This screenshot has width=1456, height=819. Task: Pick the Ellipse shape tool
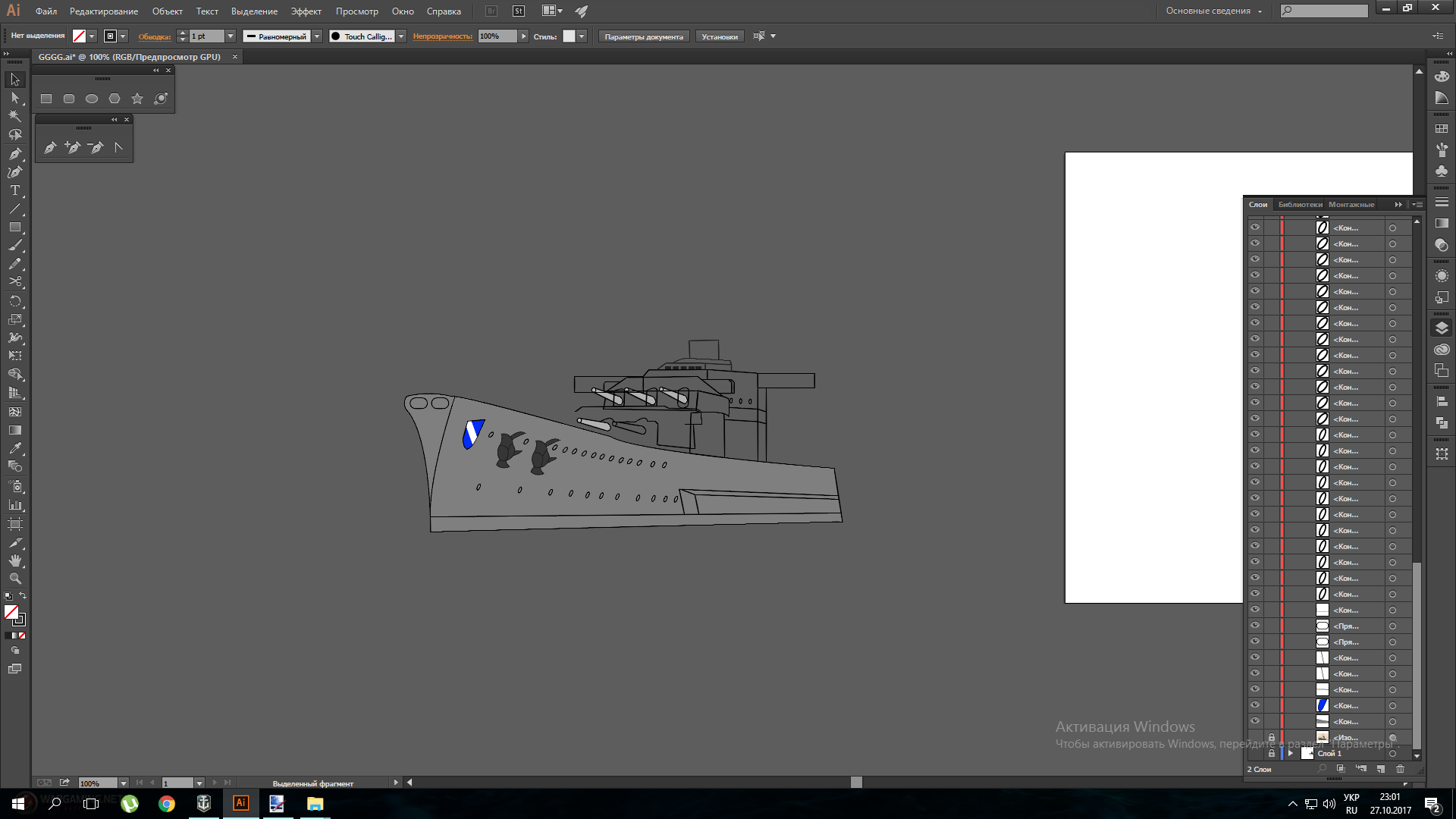pos(92,99)
